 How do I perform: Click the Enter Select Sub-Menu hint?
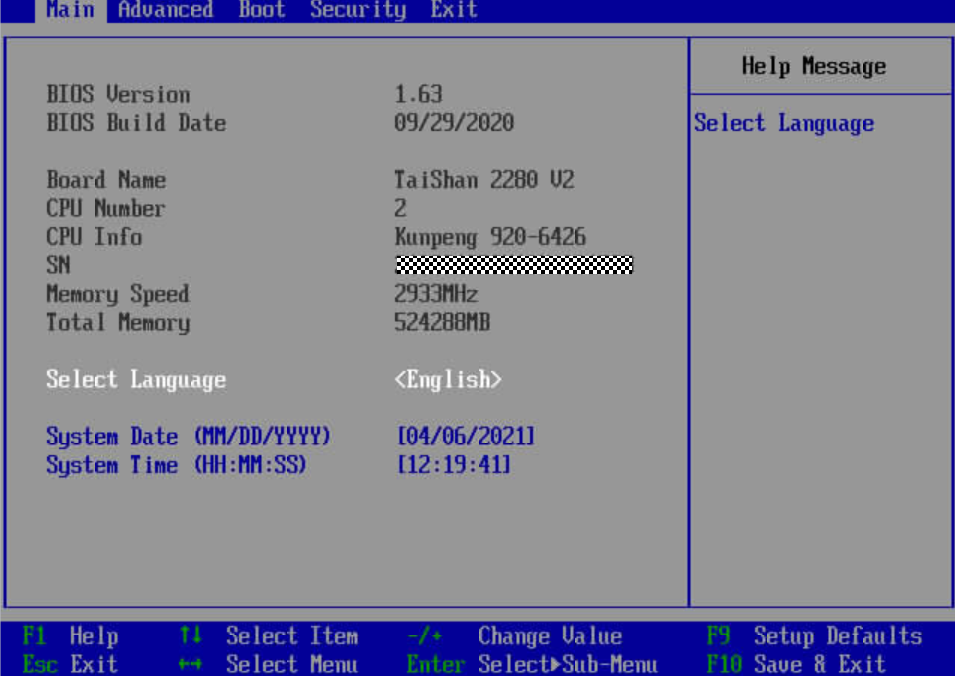[x=532, y=664]
